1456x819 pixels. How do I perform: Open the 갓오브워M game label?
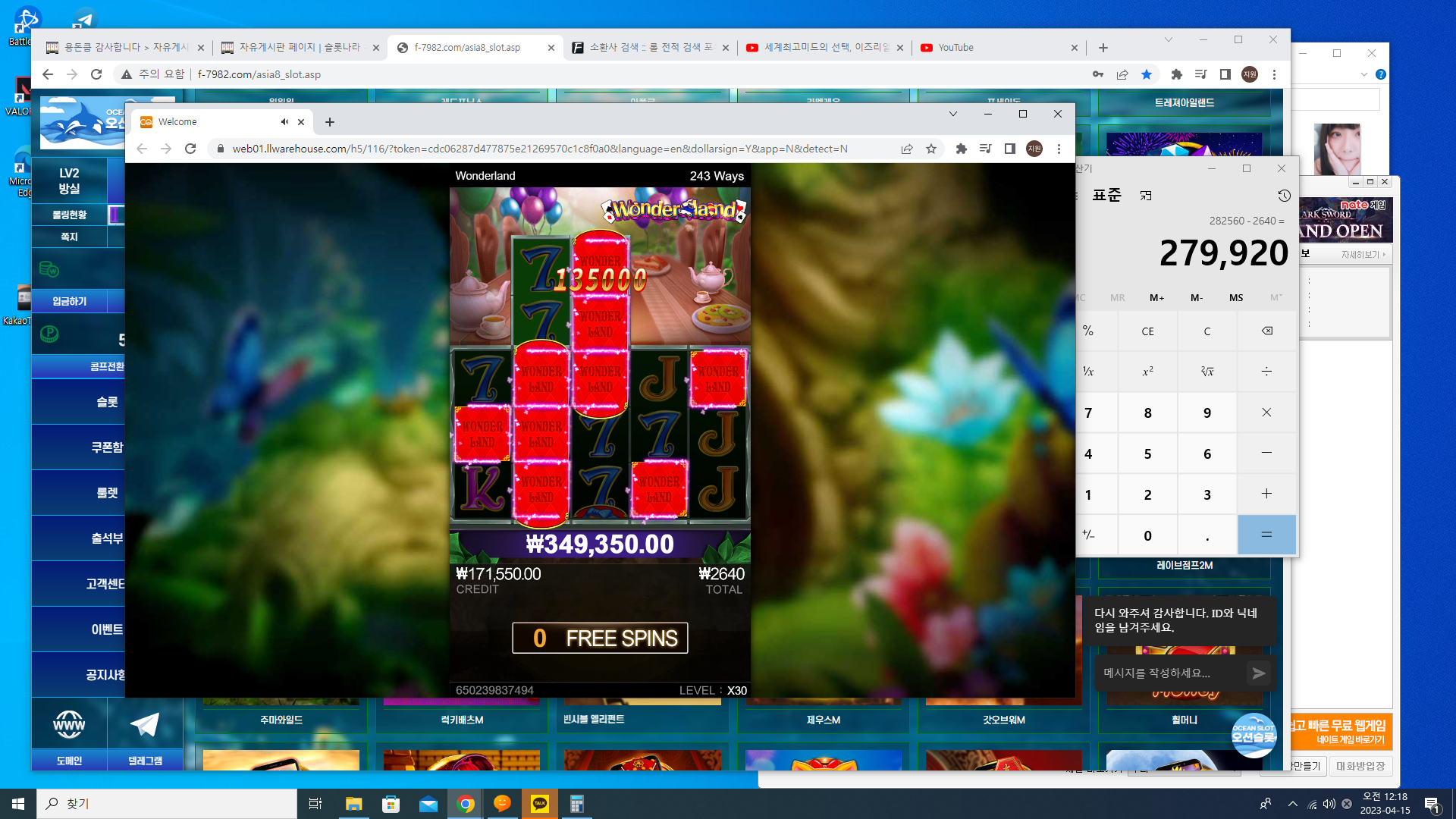[x=1004, y=720]
